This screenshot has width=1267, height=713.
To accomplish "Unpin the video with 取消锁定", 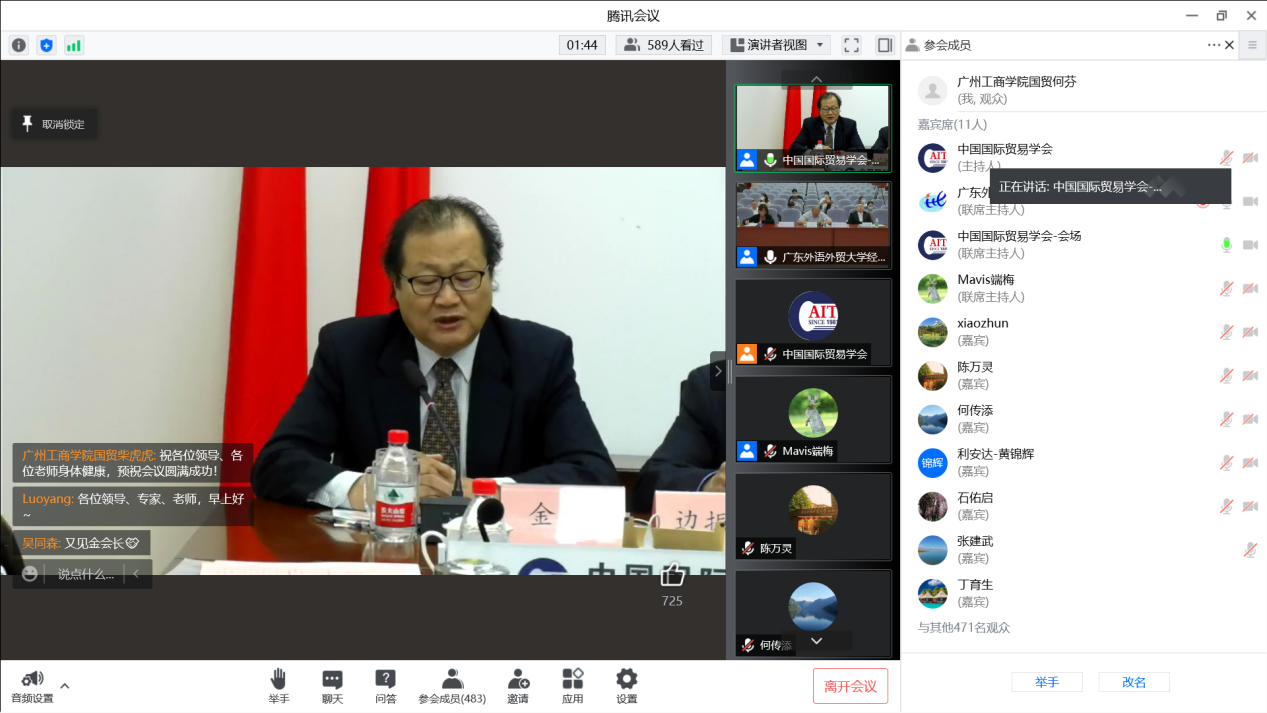I will click(x=55, y=124).
